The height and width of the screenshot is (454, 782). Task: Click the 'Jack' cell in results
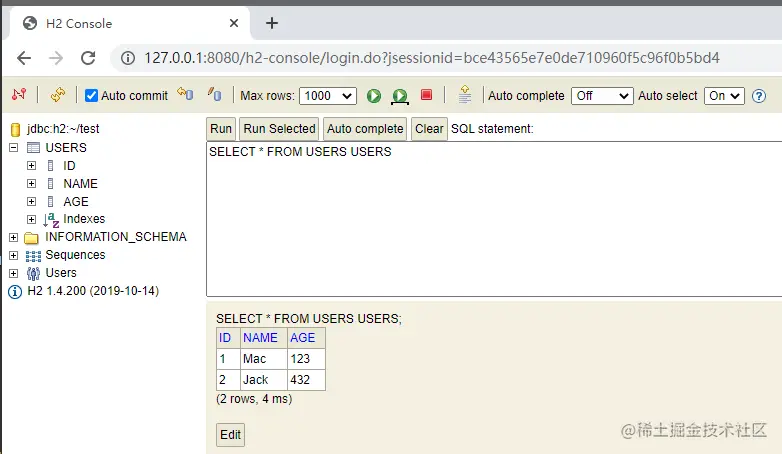263,380
